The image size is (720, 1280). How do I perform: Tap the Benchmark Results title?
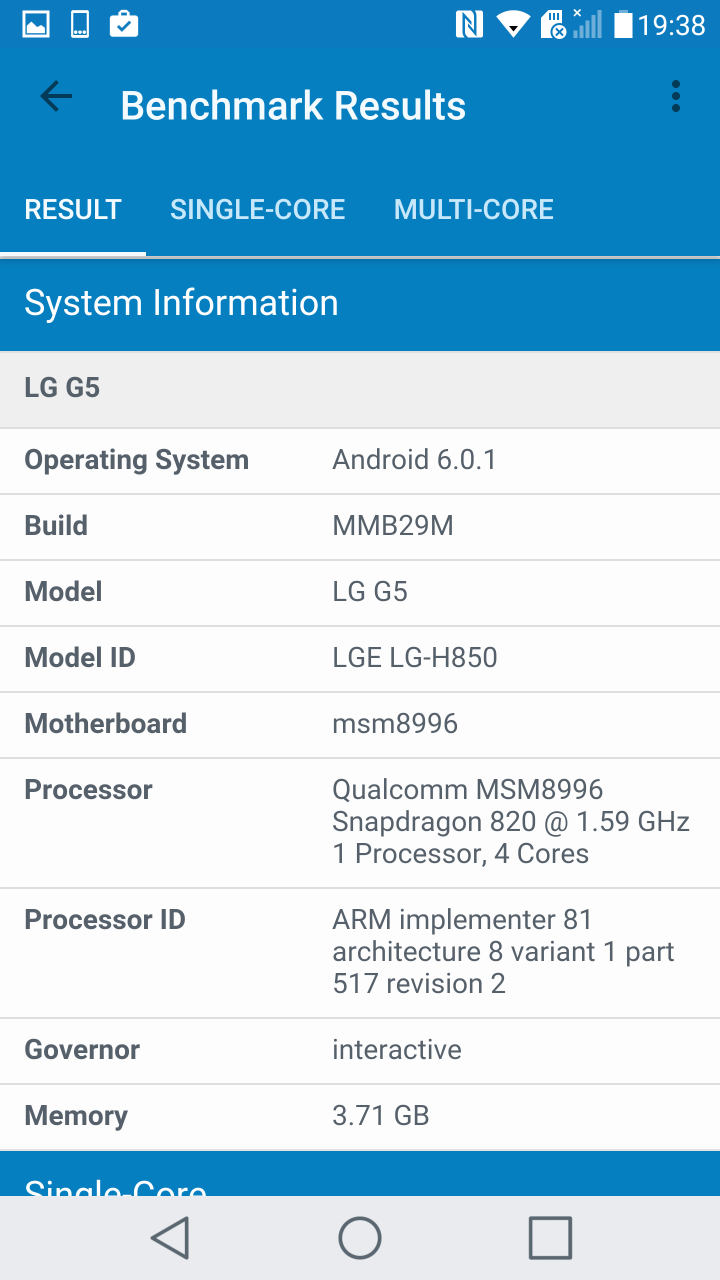(x=293, y=106)
